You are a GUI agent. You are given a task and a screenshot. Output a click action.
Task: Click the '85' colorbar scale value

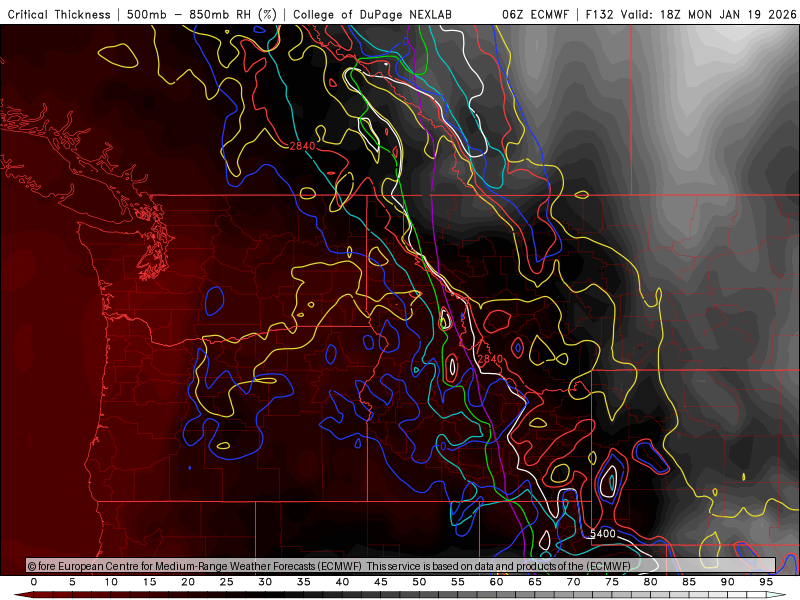(689, 582)
